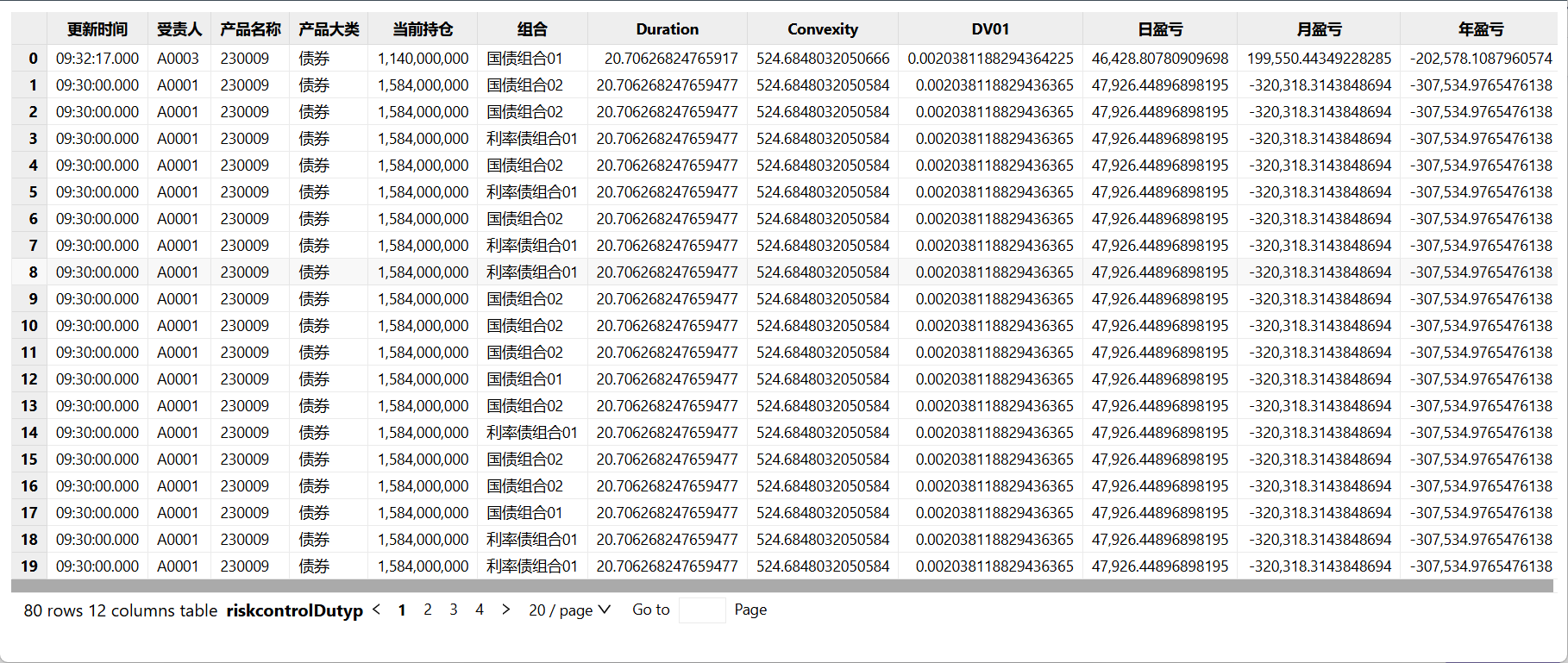This screenshot has width=1568, height=663.
Task: Select the 国债组合01 cell in row 0
Action: (x=532, y=59)
